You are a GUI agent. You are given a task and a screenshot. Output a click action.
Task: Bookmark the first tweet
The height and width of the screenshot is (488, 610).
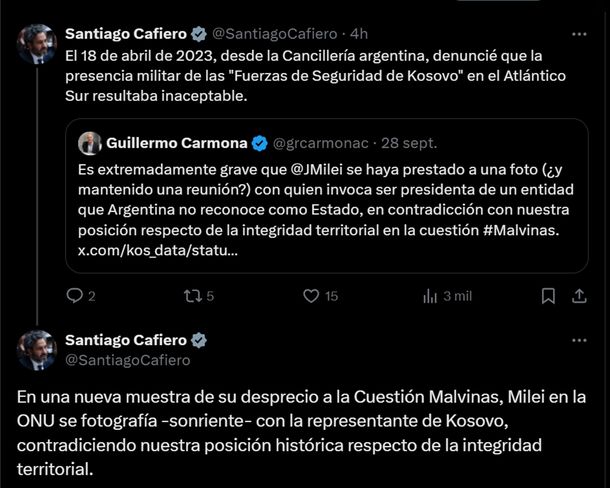[x=548, y=295]
